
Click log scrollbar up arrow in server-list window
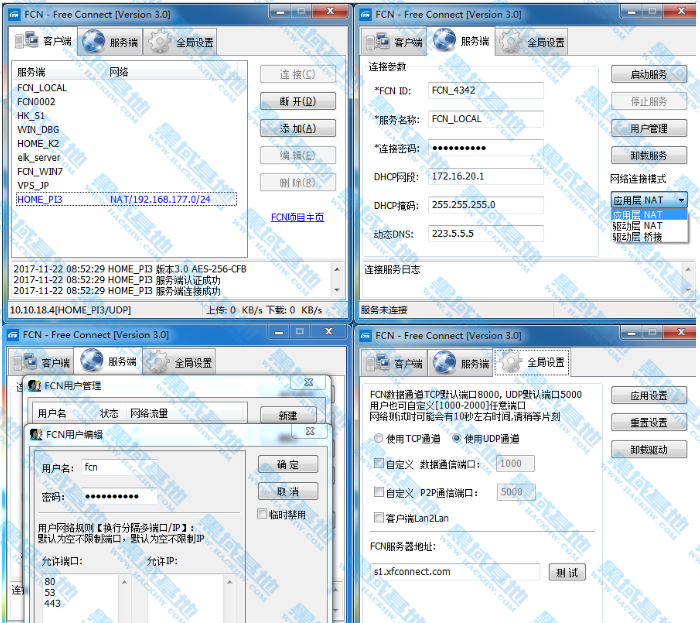pos(337,269)
